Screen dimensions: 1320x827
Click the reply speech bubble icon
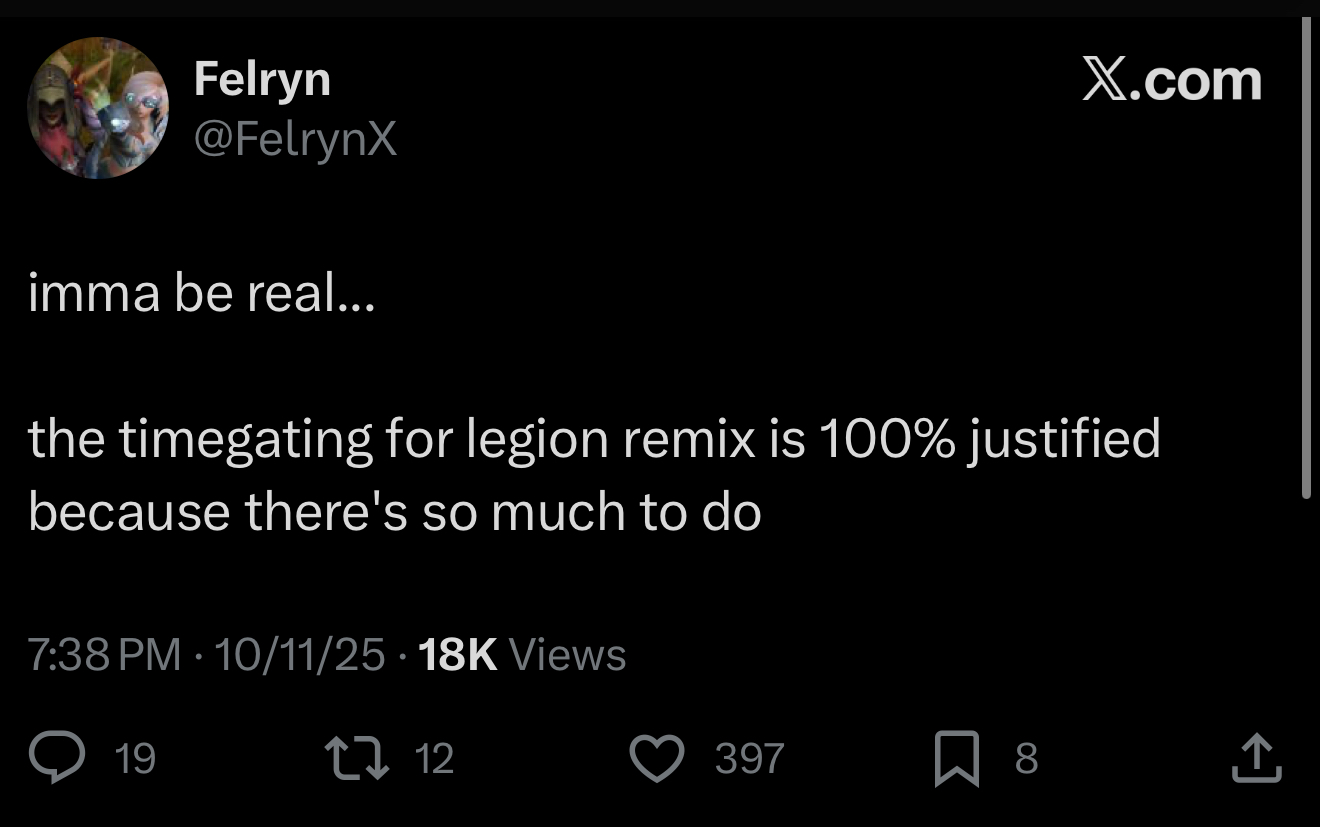point(63,759)
